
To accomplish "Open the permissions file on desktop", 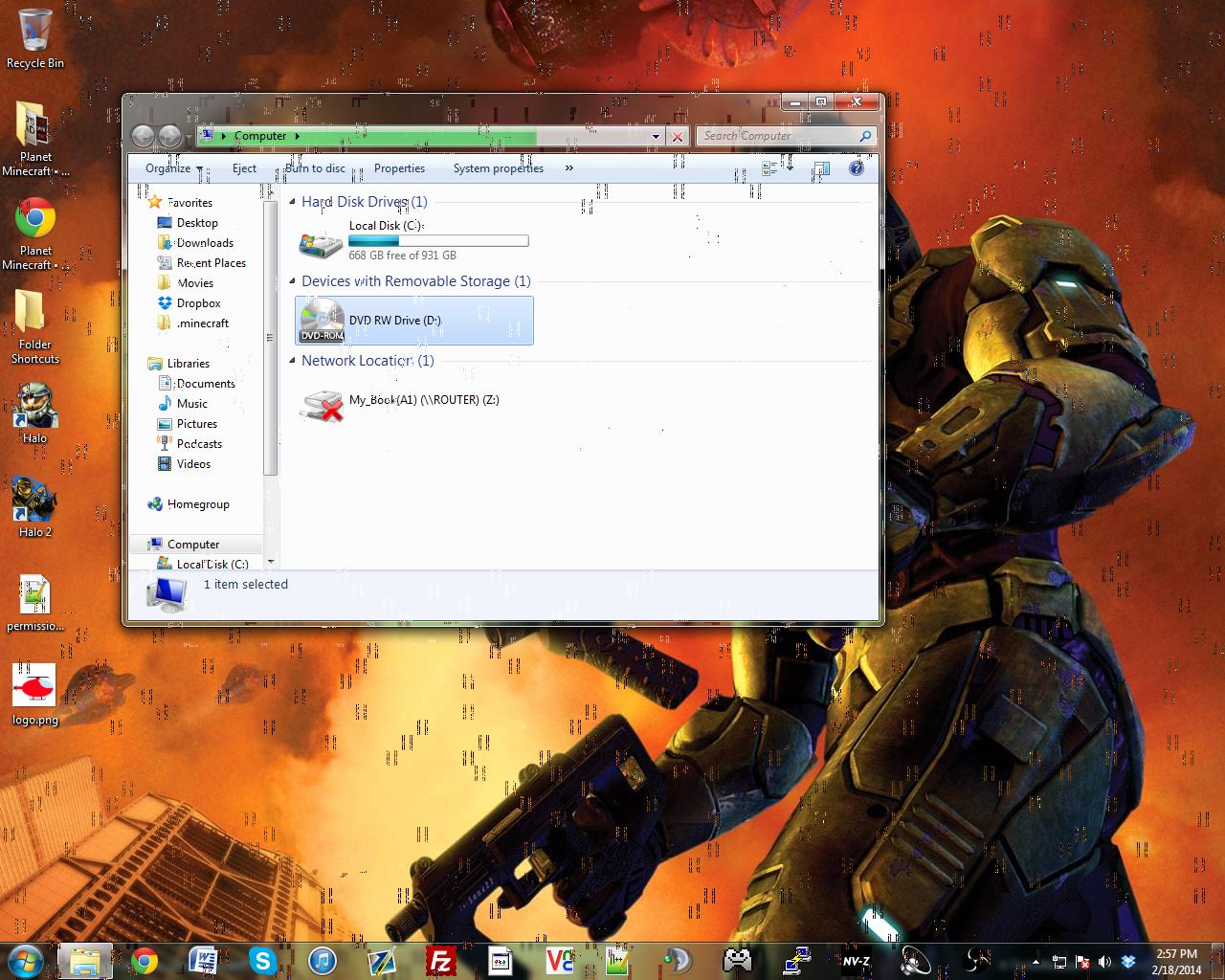I will (x=35, y=603).
